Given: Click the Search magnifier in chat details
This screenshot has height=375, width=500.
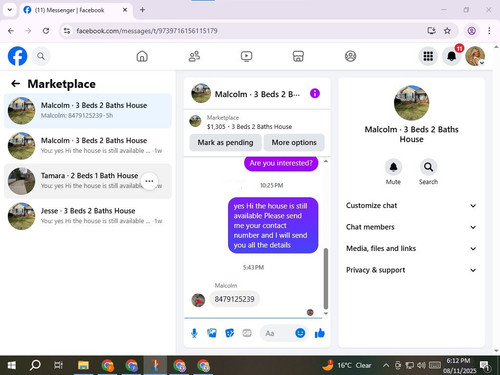Looking at the screenshot, I should click(428, 167).
